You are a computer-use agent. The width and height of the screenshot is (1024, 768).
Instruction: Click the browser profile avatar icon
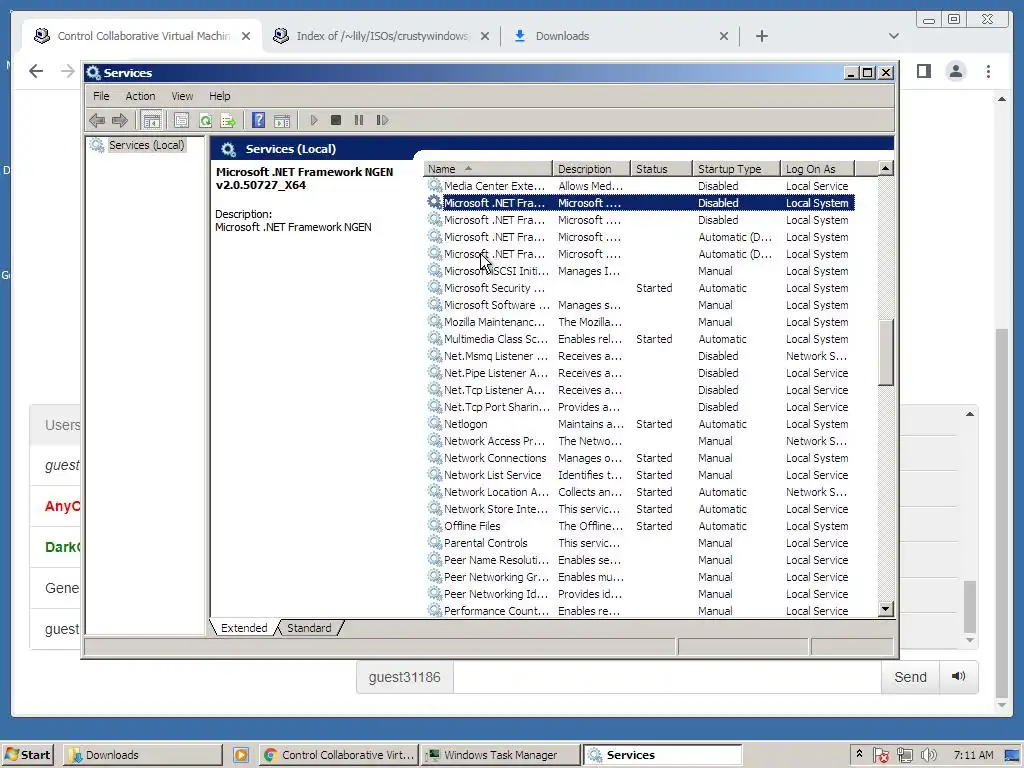click(955, 71)
